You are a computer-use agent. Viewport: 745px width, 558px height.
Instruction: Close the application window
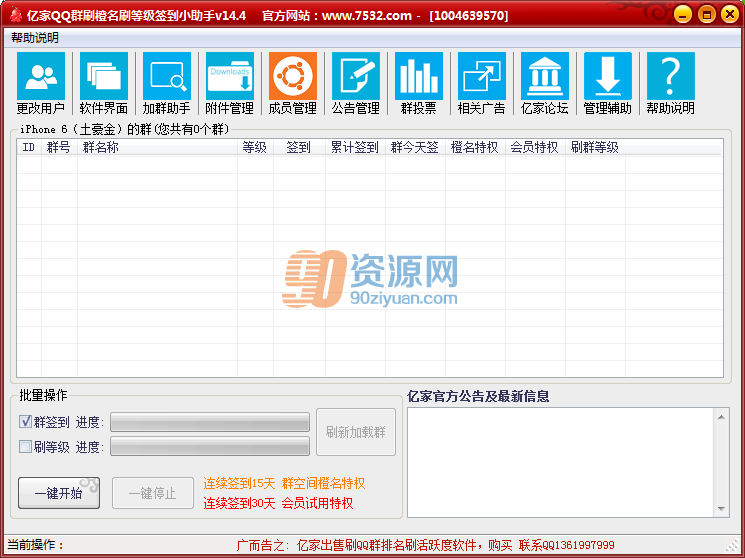click(730, 15)
